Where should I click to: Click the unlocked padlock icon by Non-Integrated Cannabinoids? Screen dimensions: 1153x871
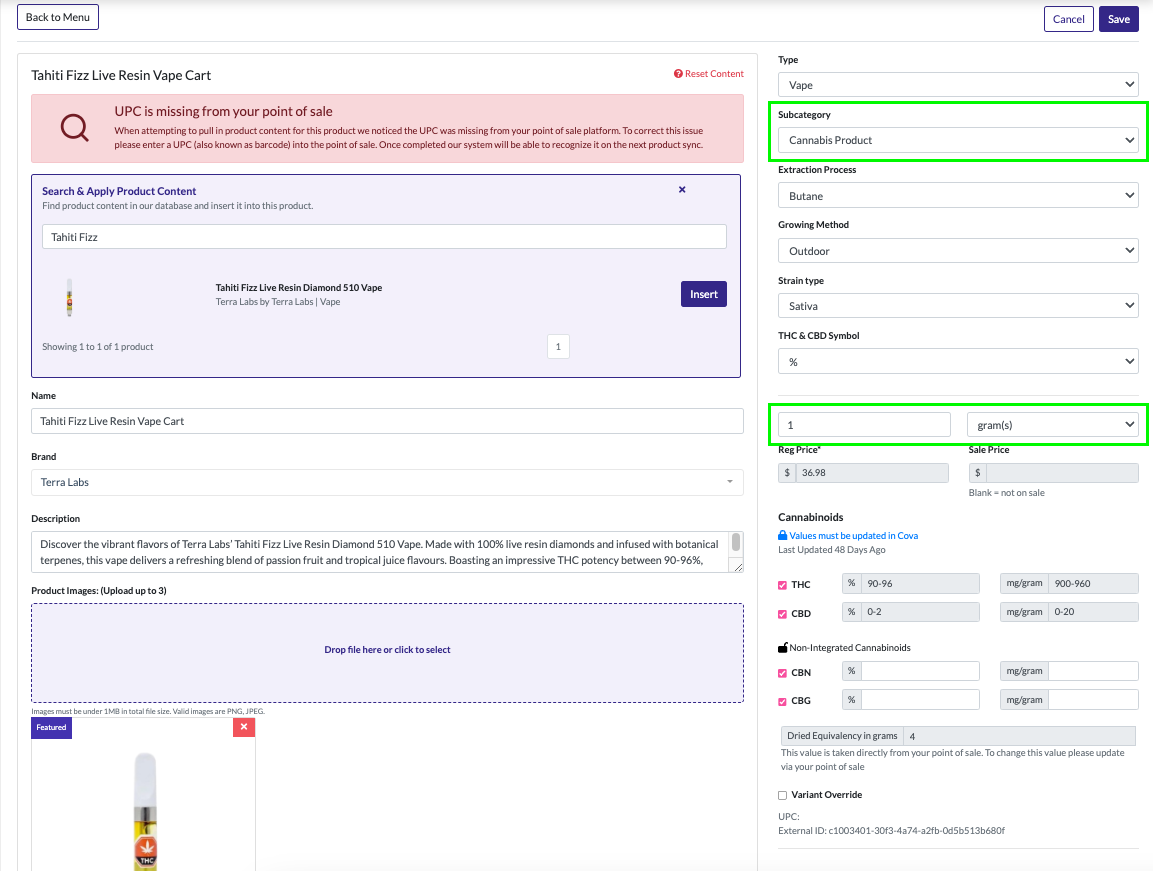coord(783,647)
